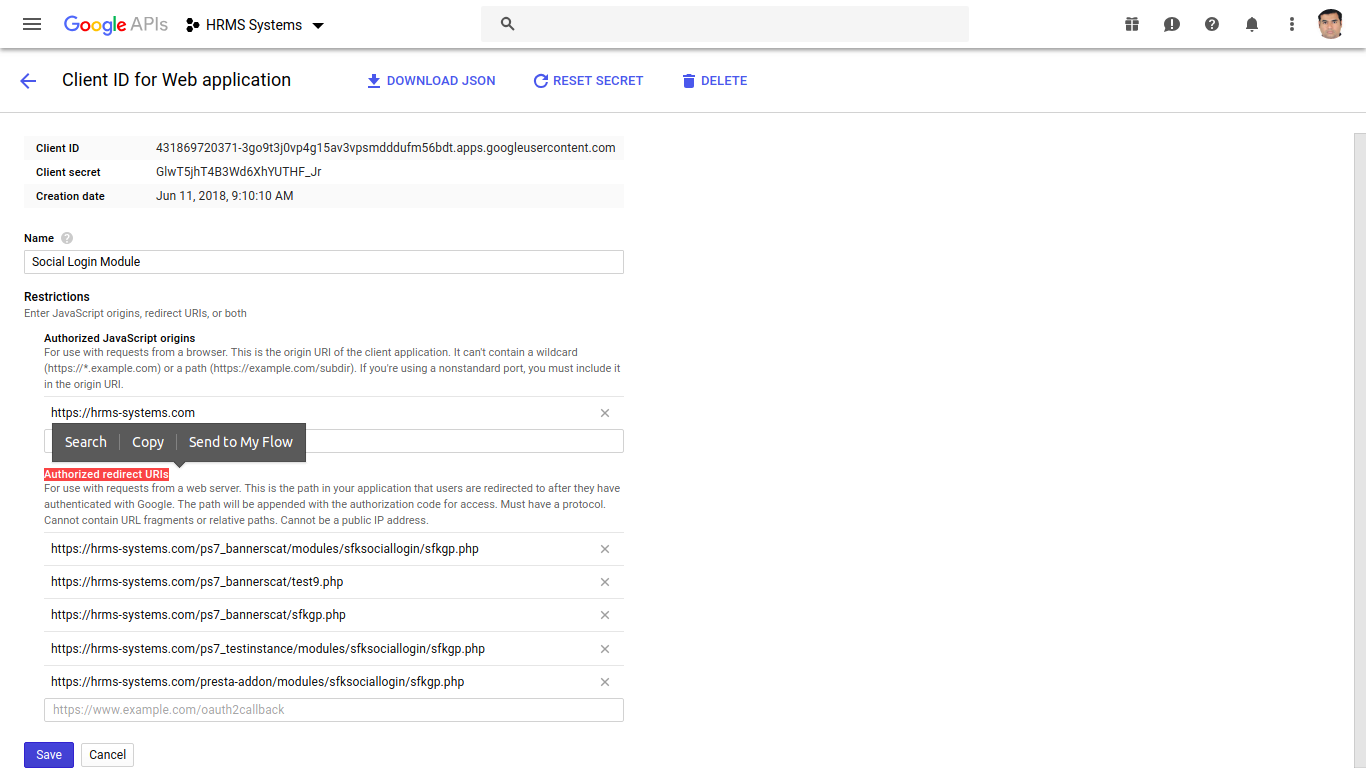The image size is (1366, 768).
Task: Open the notifications bell
Action: [x=1252, y=24]
